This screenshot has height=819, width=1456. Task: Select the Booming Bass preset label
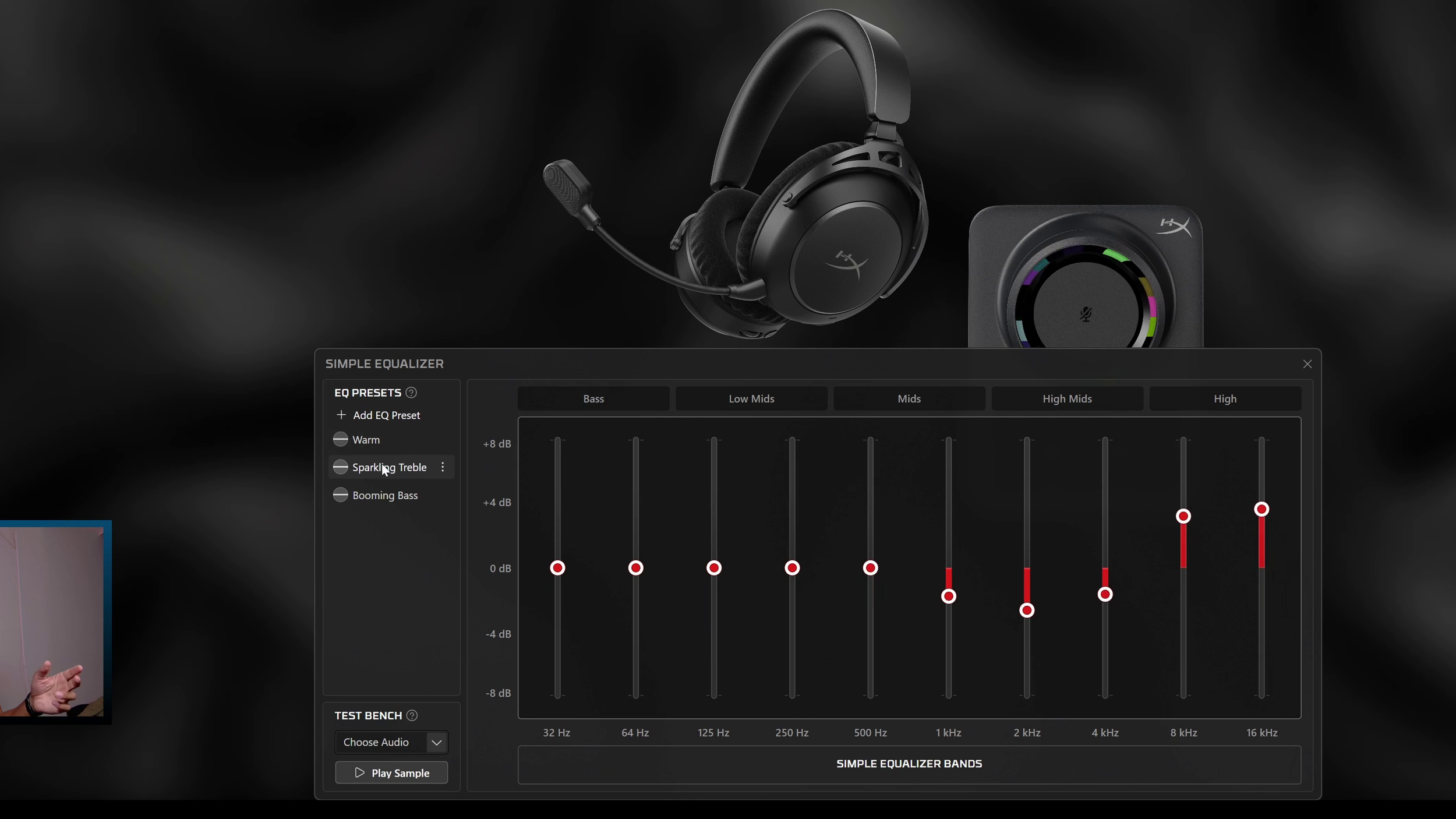385,495
